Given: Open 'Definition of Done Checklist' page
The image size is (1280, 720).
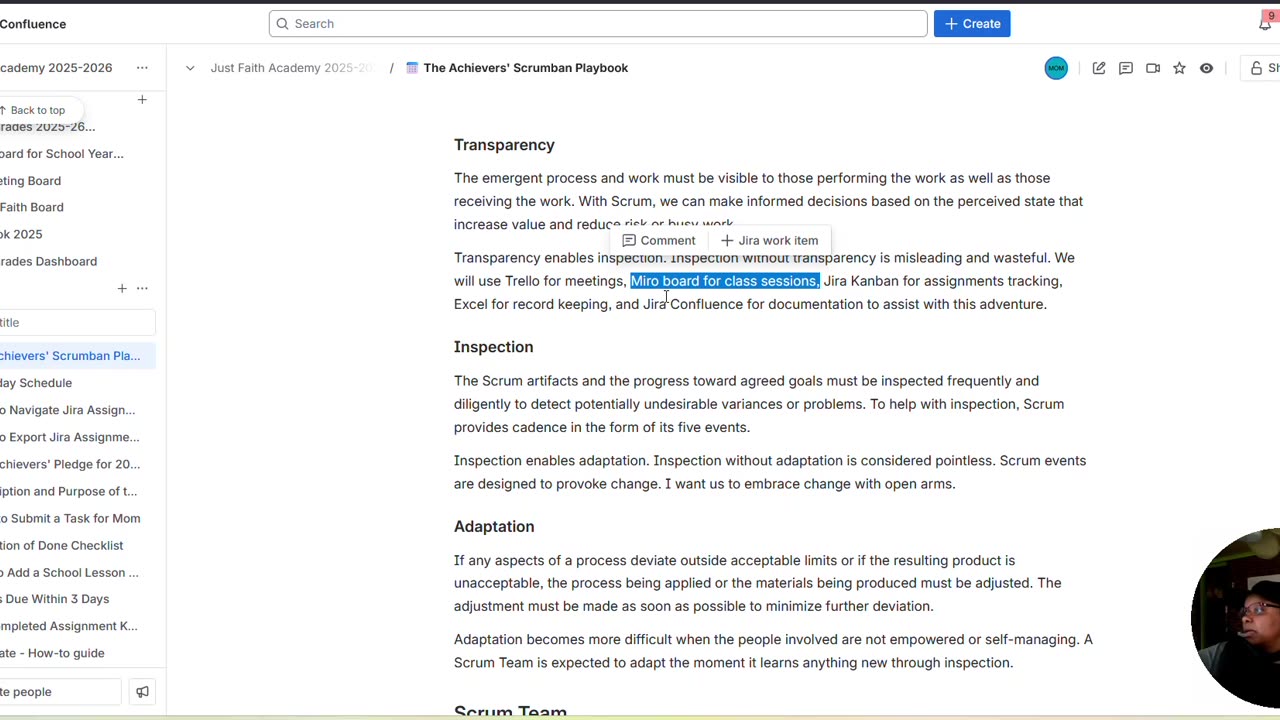Looking at the screenshot, I should click(x=62, y=545).
